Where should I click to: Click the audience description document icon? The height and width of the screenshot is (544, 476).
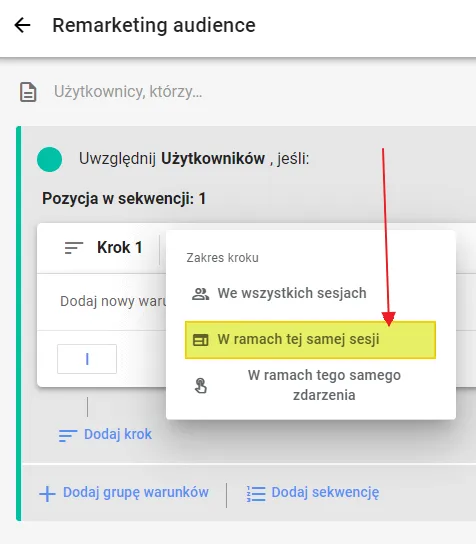(x=28, y=92)
